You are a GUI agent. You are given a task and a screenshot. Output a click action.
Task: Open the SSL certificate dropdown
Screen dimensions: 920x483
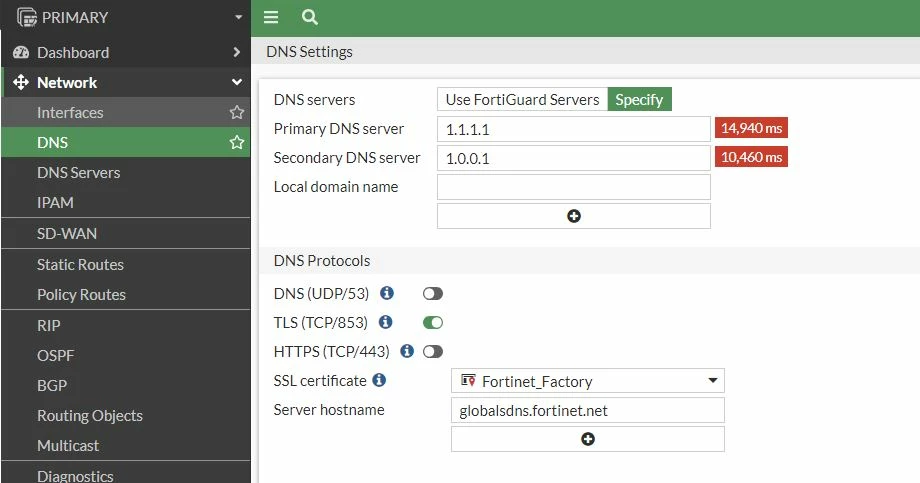[x=588, y=381]
